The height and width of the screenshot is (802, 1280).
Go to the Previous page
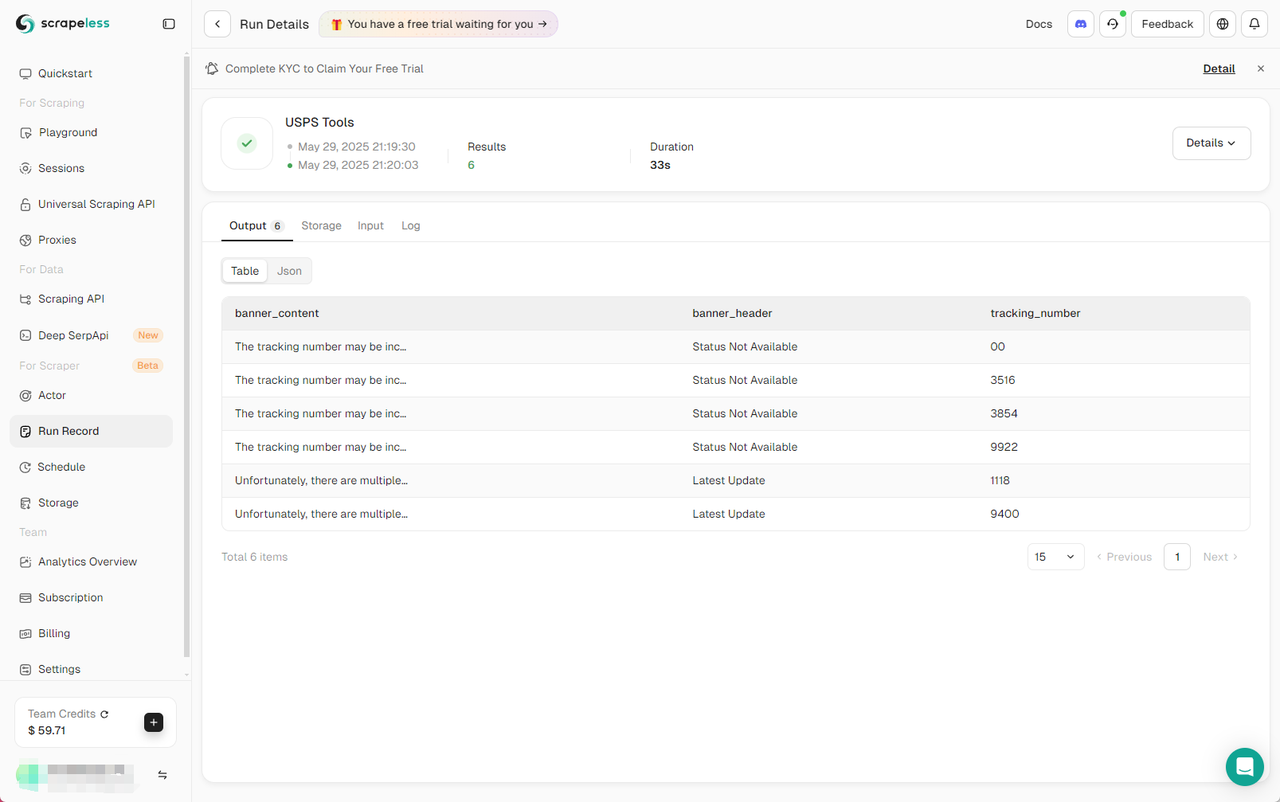(x=1124, y=557)
